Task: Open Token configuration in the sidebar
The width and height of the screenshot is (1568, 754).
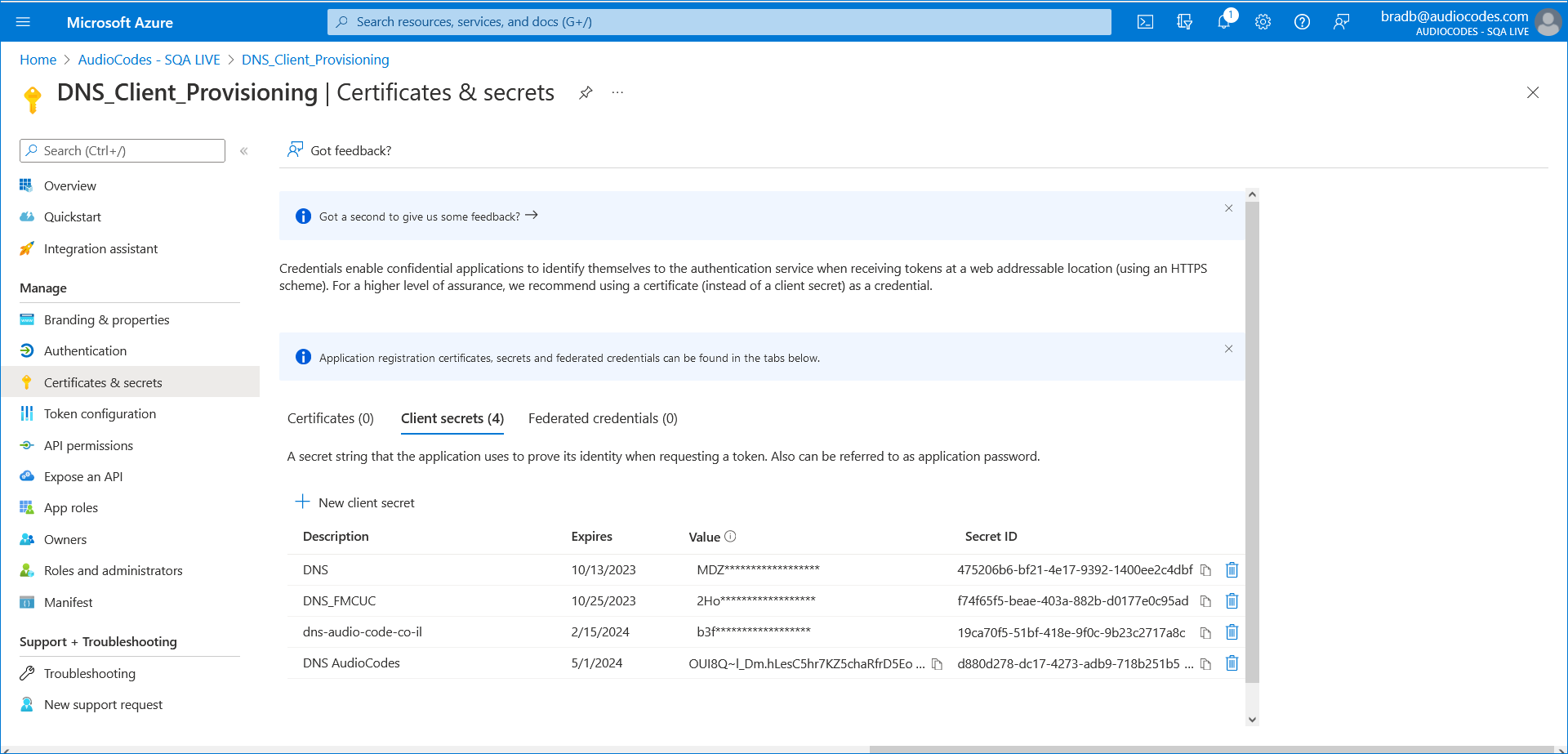Action: [x=100, y=413]
